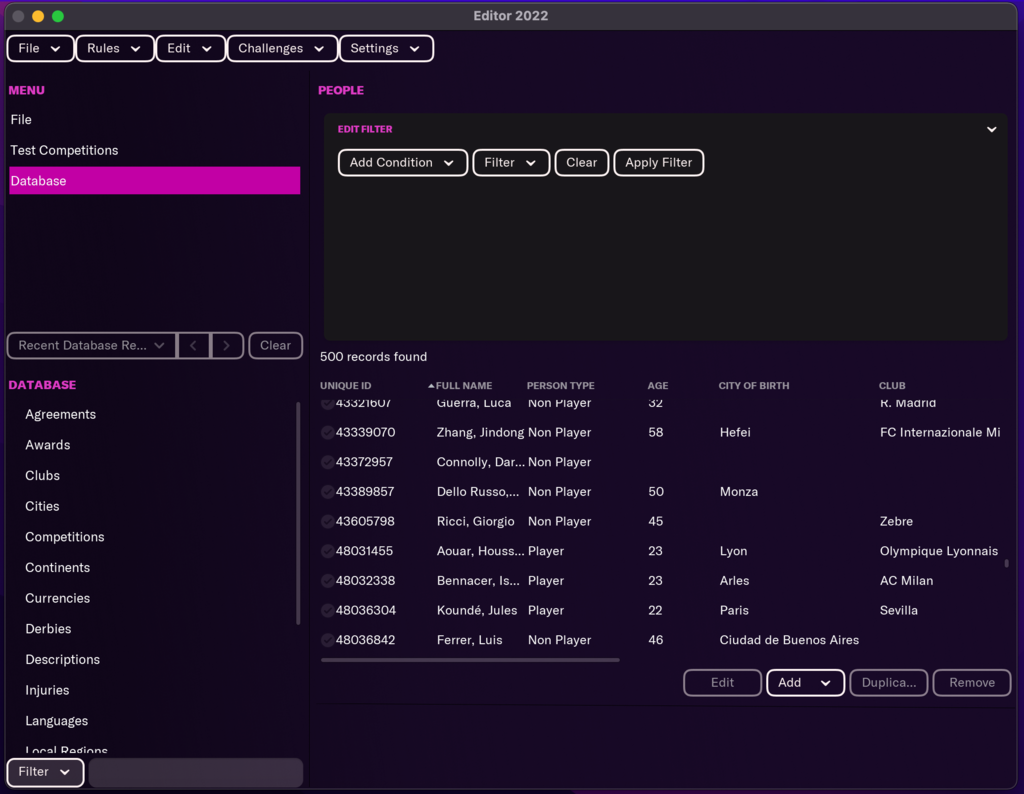Sort by the City of Birth column
The height and width of the screenshot is (794, 1024).
tap(754, 386)
